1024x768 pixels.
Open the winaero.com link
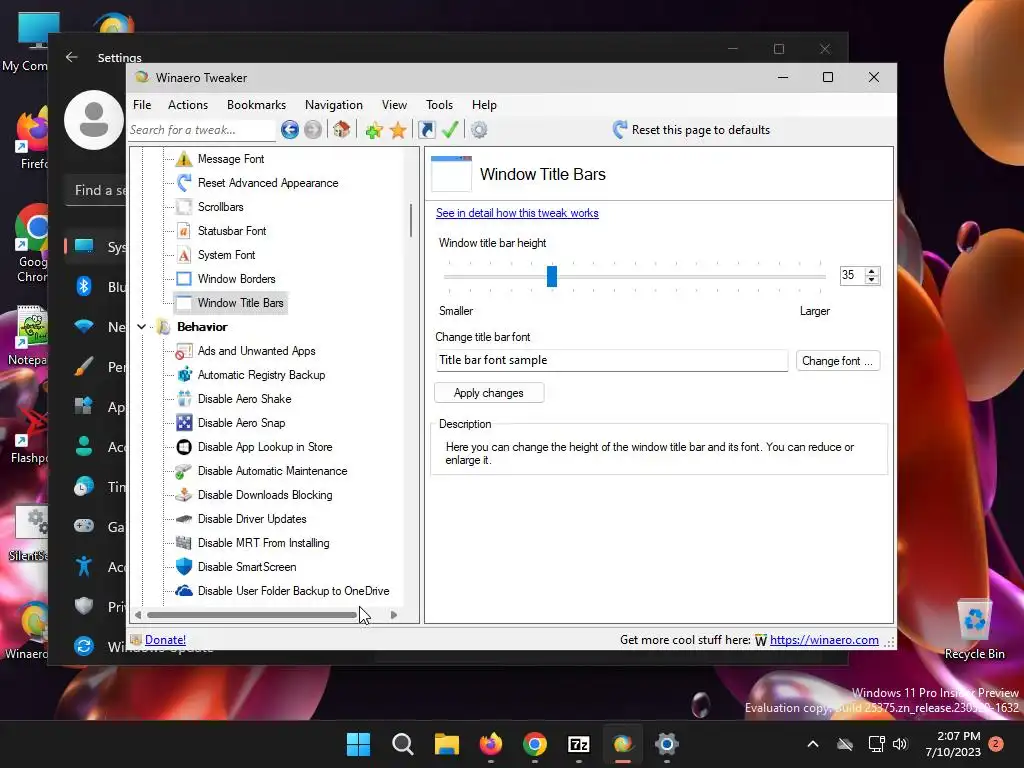[824, 640]
